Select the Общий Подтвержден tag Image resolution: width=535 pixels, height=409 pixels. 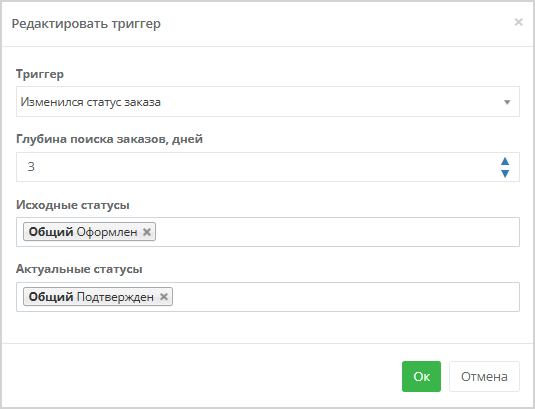click(x=91, y=297)
